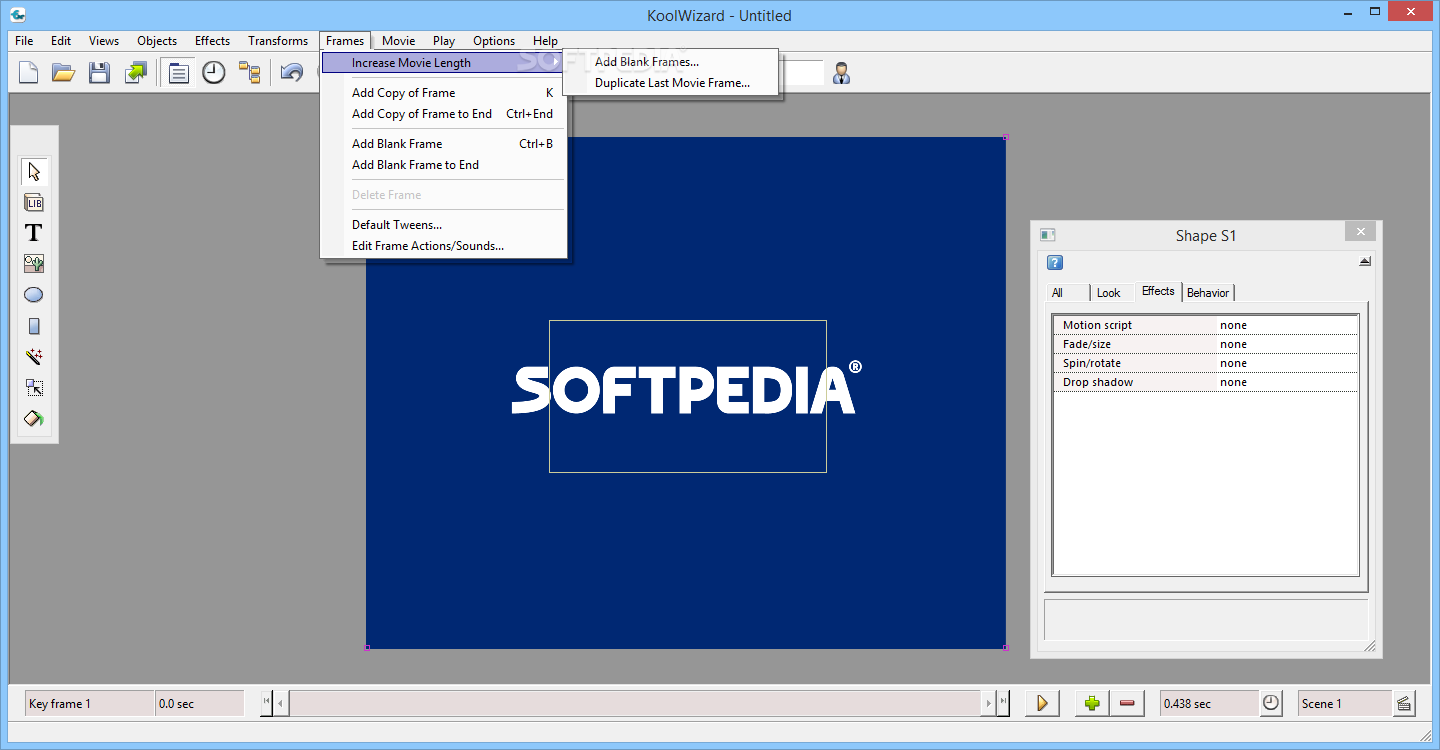Open the Edit menu
The width and height of the screenshot is (1440, 750).
61,41
